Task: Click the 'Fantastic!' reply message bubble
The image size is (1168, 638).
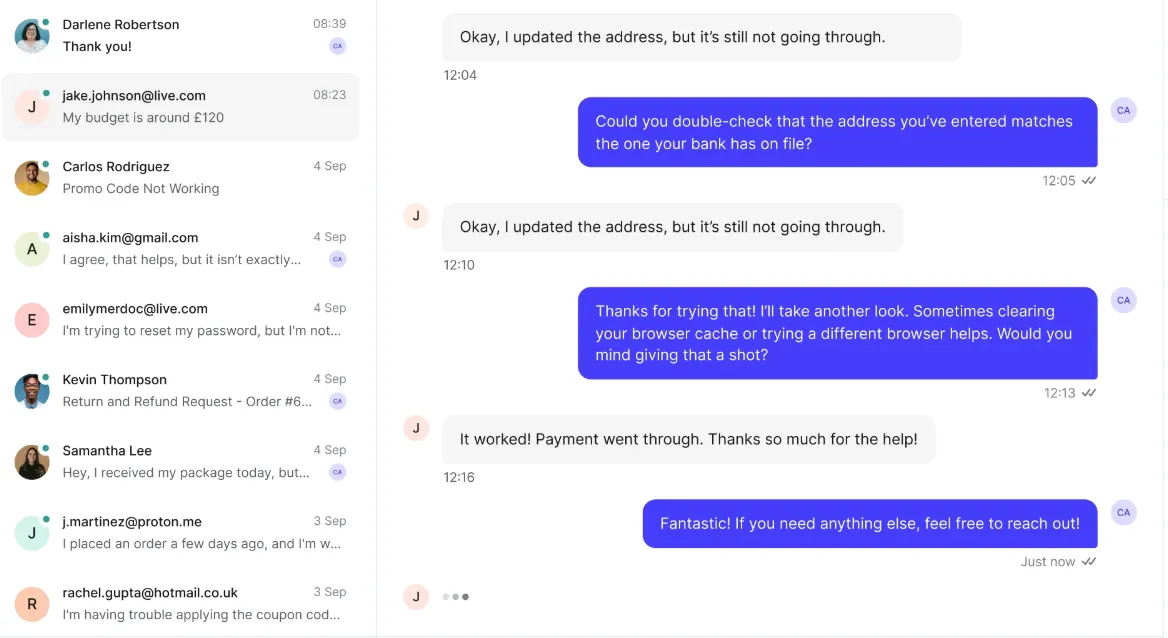Action: pos(869,523)
